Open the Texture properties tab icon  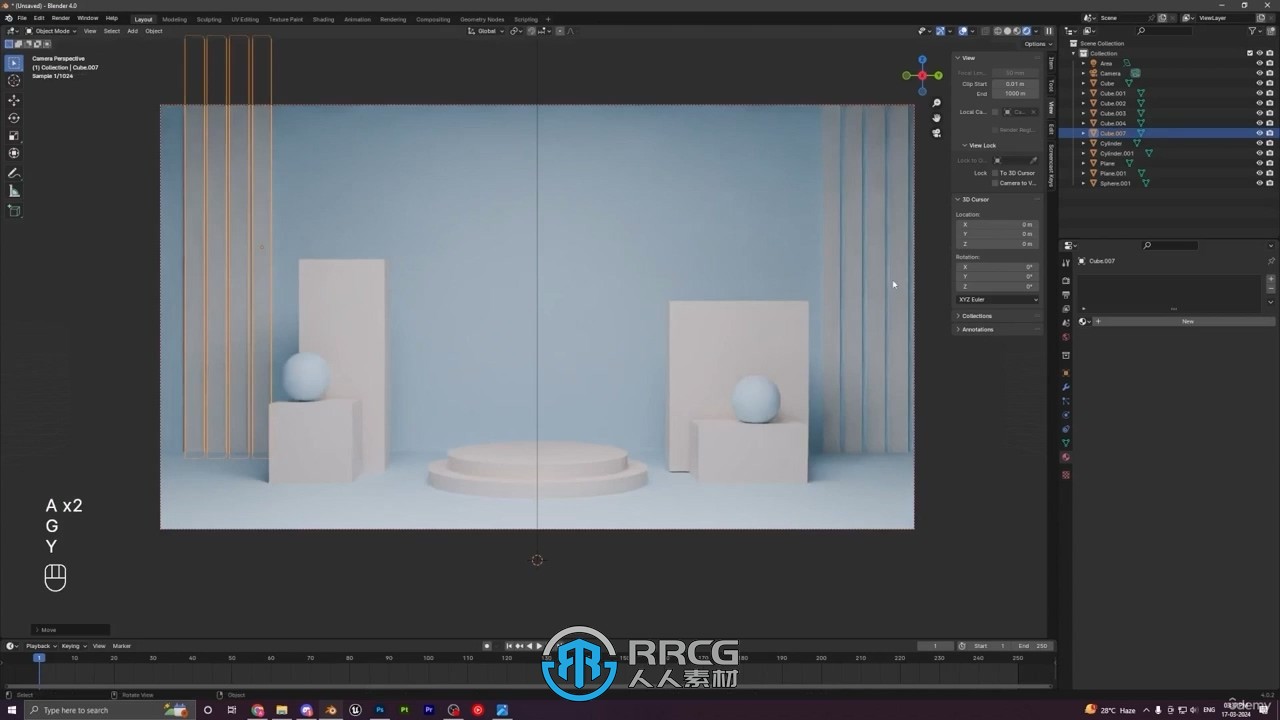point(1066,474)
